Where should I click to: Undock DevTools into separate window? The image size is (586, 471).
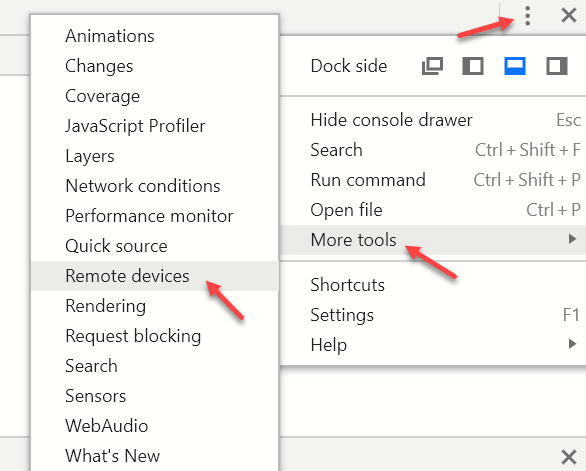coord(432,66)
